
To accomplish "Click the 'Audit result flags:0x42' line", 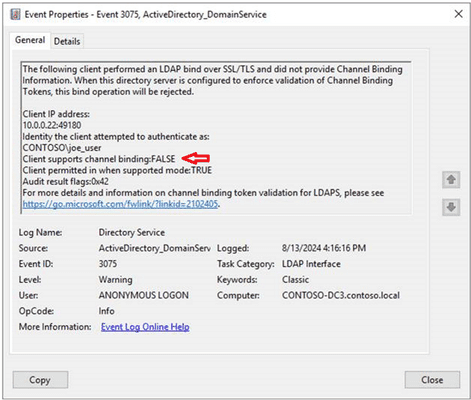I will pyautogui.click(x=66, y=182).
